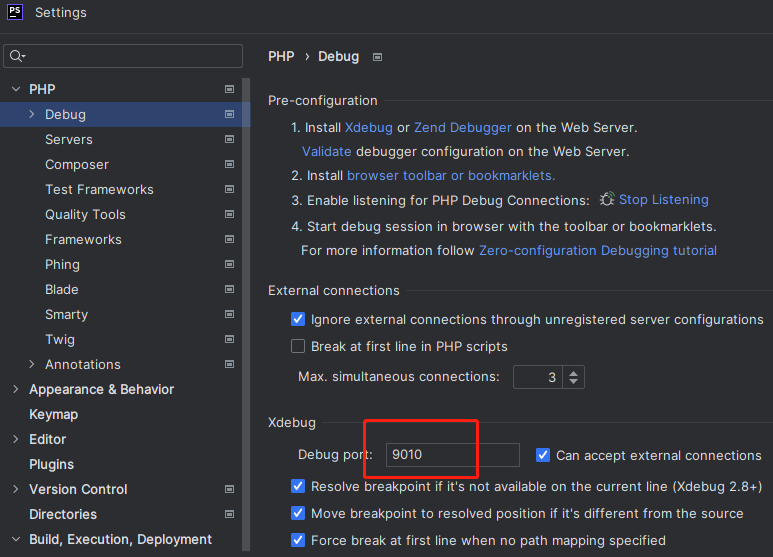Select Servers in settings tree
This screenshot has height=557, width=773.
[69, 139]
